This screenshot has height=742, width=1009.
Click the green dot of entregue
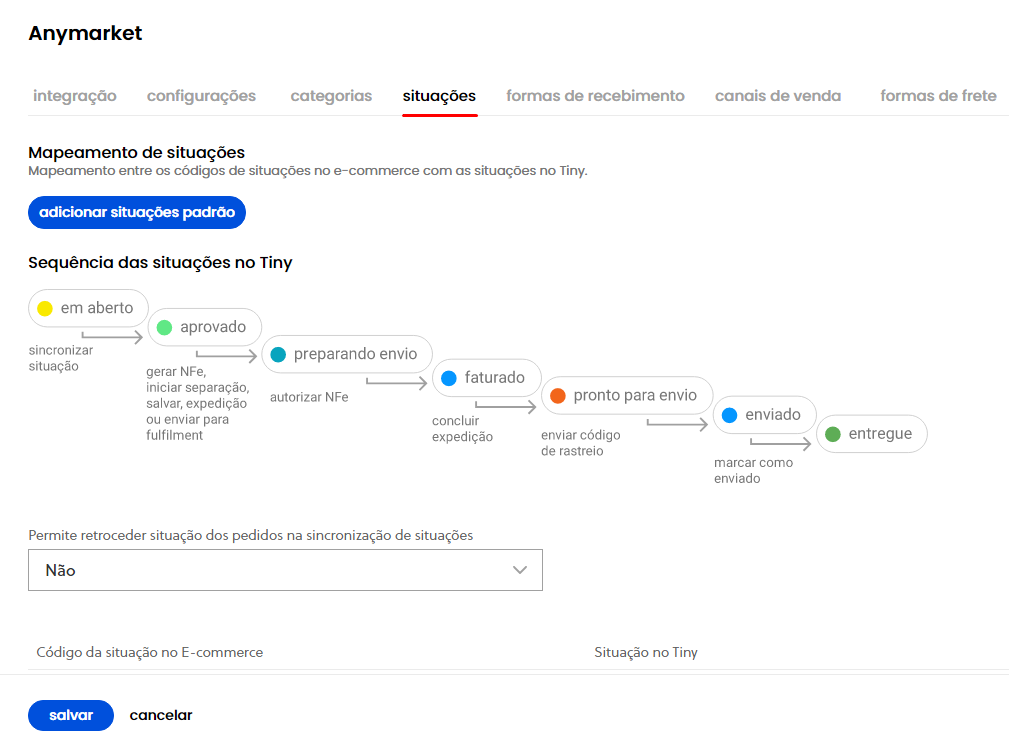click(833, 434)
